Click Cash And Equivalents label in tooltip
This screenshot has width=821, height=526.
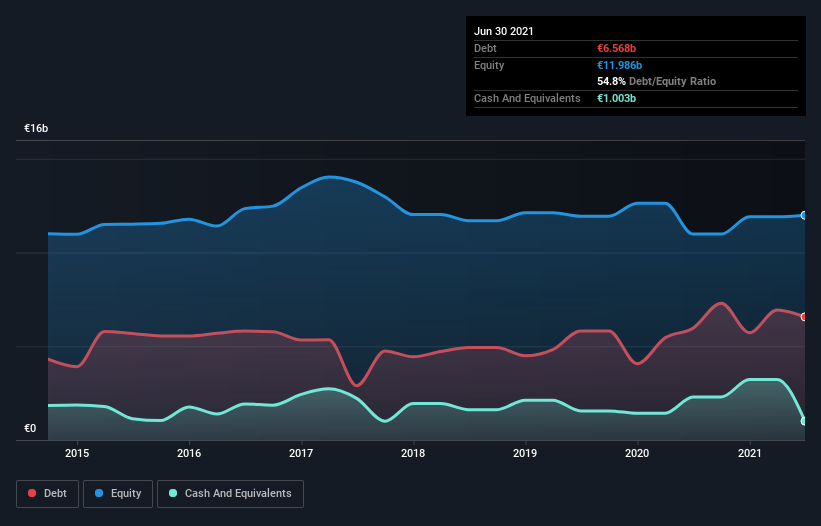tap(527, 98)
